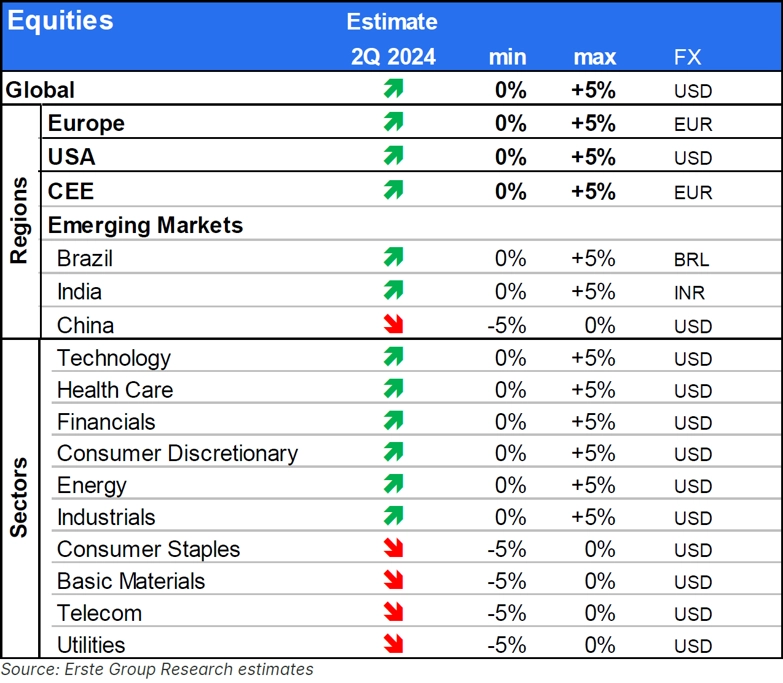Click the red arrow for Consumer Staples
The height and width of the screenshot is (683, 783).
tap(393, 548)
